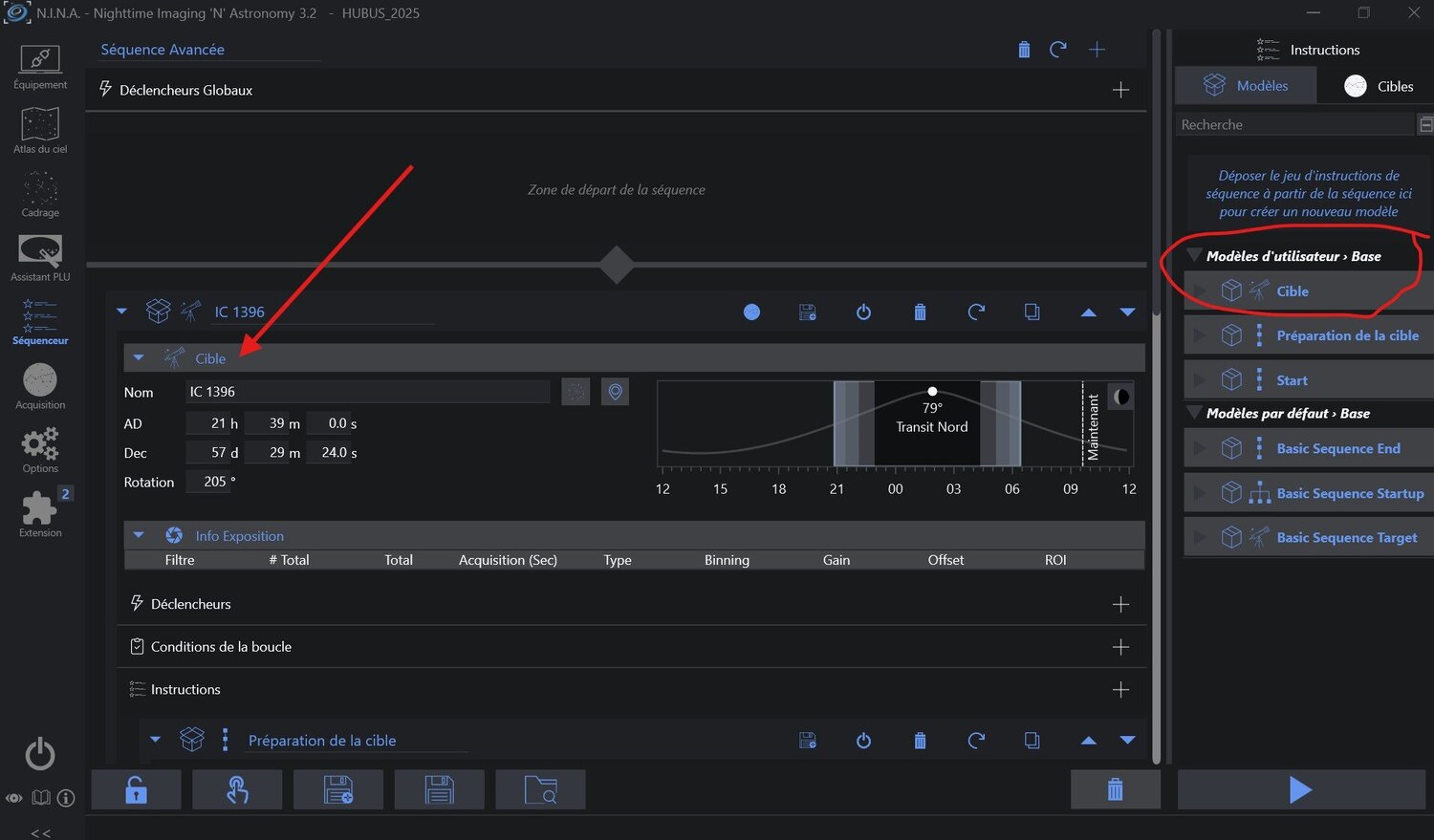Viewport: 1434px width, 840px height.
Task: Save the IC 1396 block as a template
Action: pos(807,312)
